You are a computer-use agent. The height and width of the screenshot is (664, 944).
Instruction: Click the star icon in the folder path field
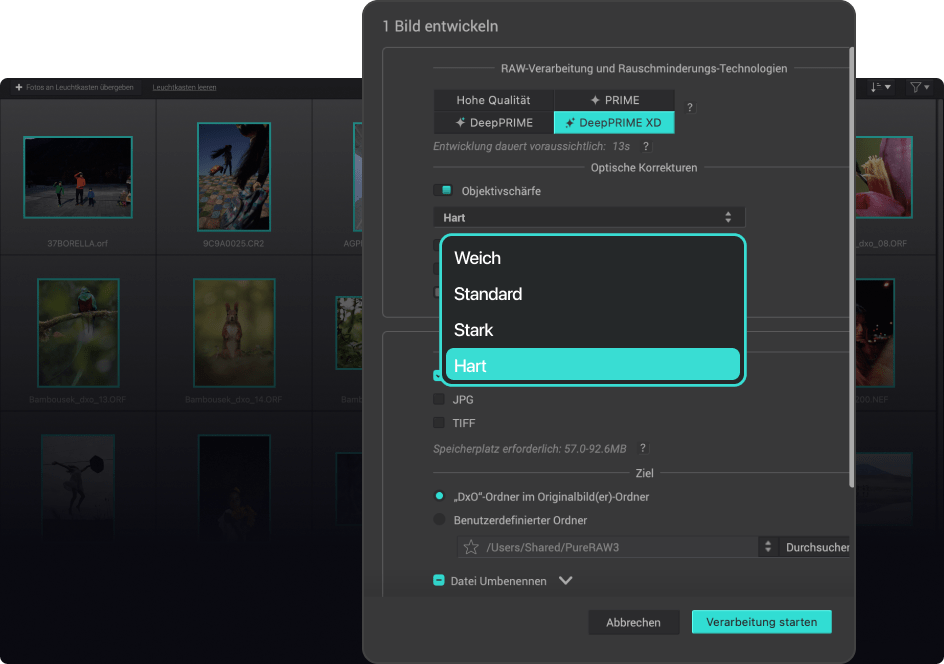pyautogui.click(x=471, y=547)
